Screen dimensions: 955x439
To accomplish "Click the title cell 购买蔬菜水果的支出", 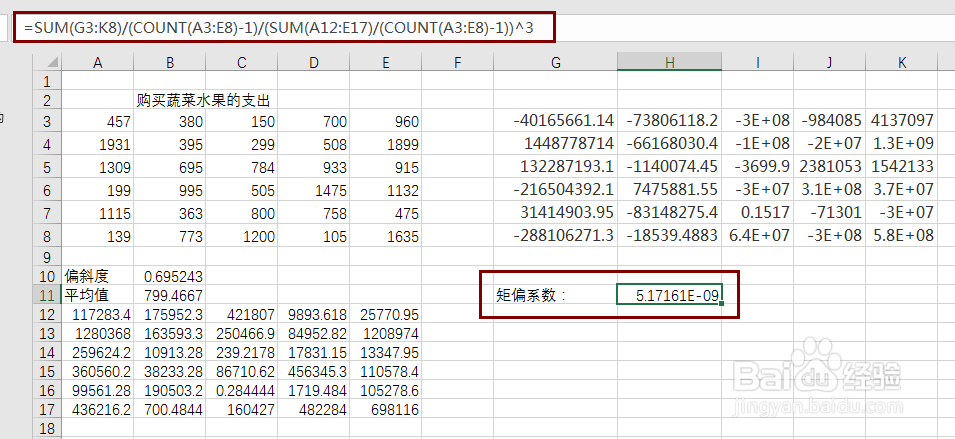I will pos(203,100).
